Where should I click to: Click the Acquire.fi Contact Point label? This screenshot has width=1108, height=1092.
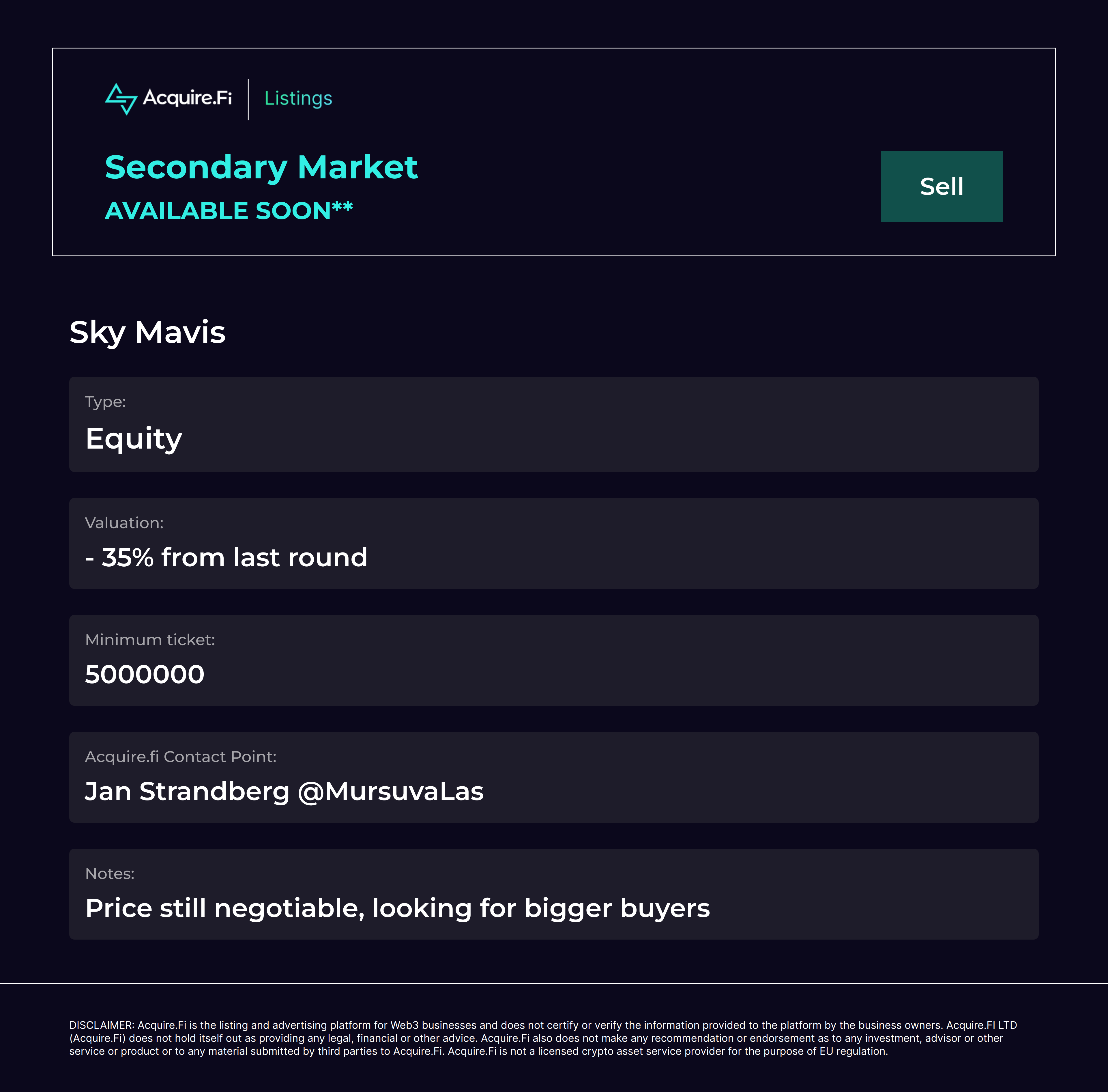pos(181,757)
